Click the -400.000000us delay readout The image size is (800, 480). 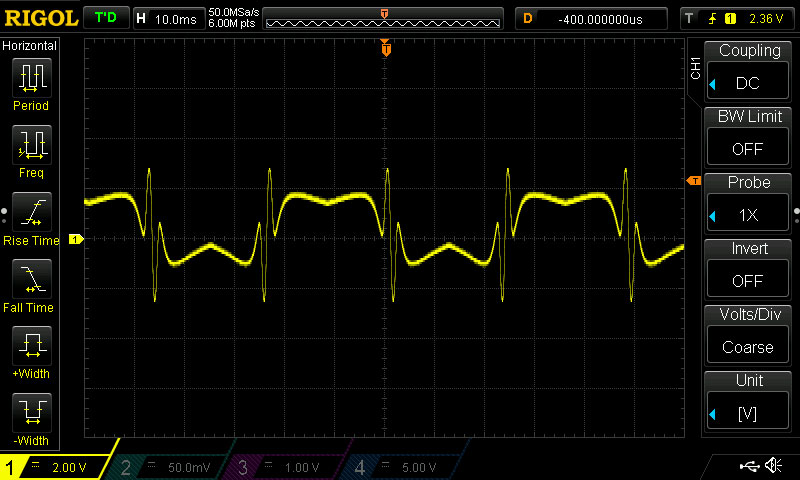point(602,18)
